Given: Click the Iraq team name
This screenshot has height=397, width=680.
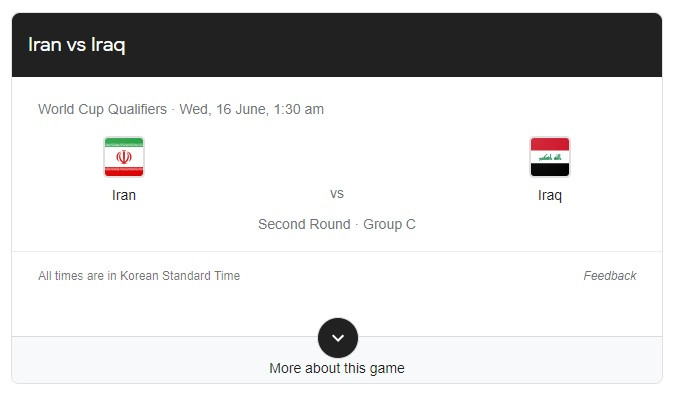Looking at the screenshot, I should pos(549,195).
